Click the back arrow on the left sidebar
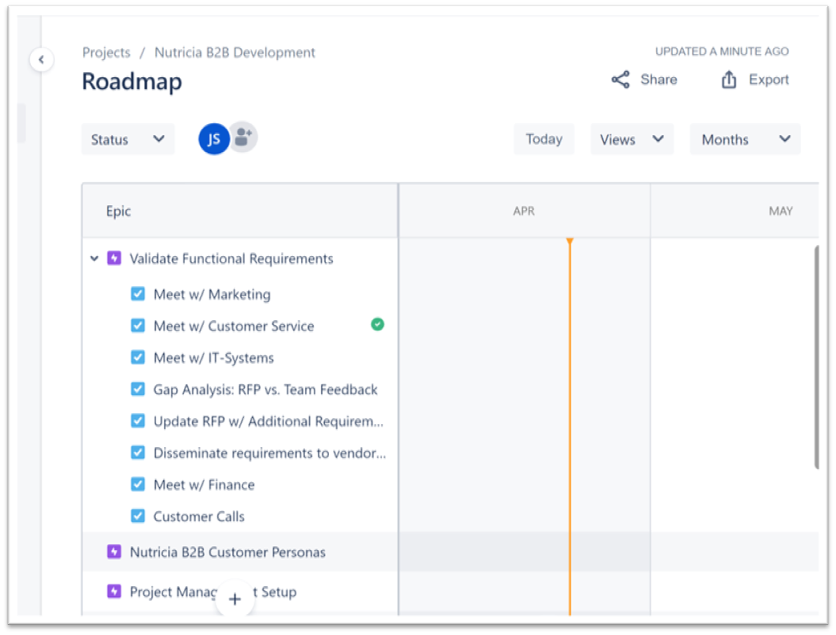Viewport: 836px width, 635px height. tap(41, 60)
